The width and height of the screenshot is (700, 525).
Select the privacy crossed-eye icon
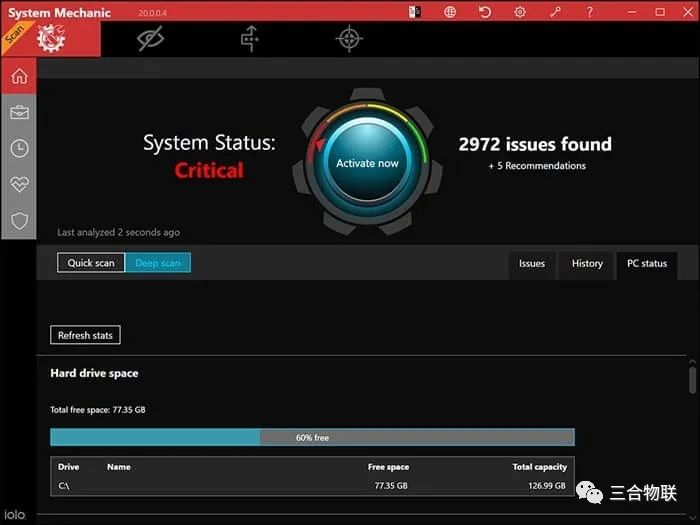(151, 39)
